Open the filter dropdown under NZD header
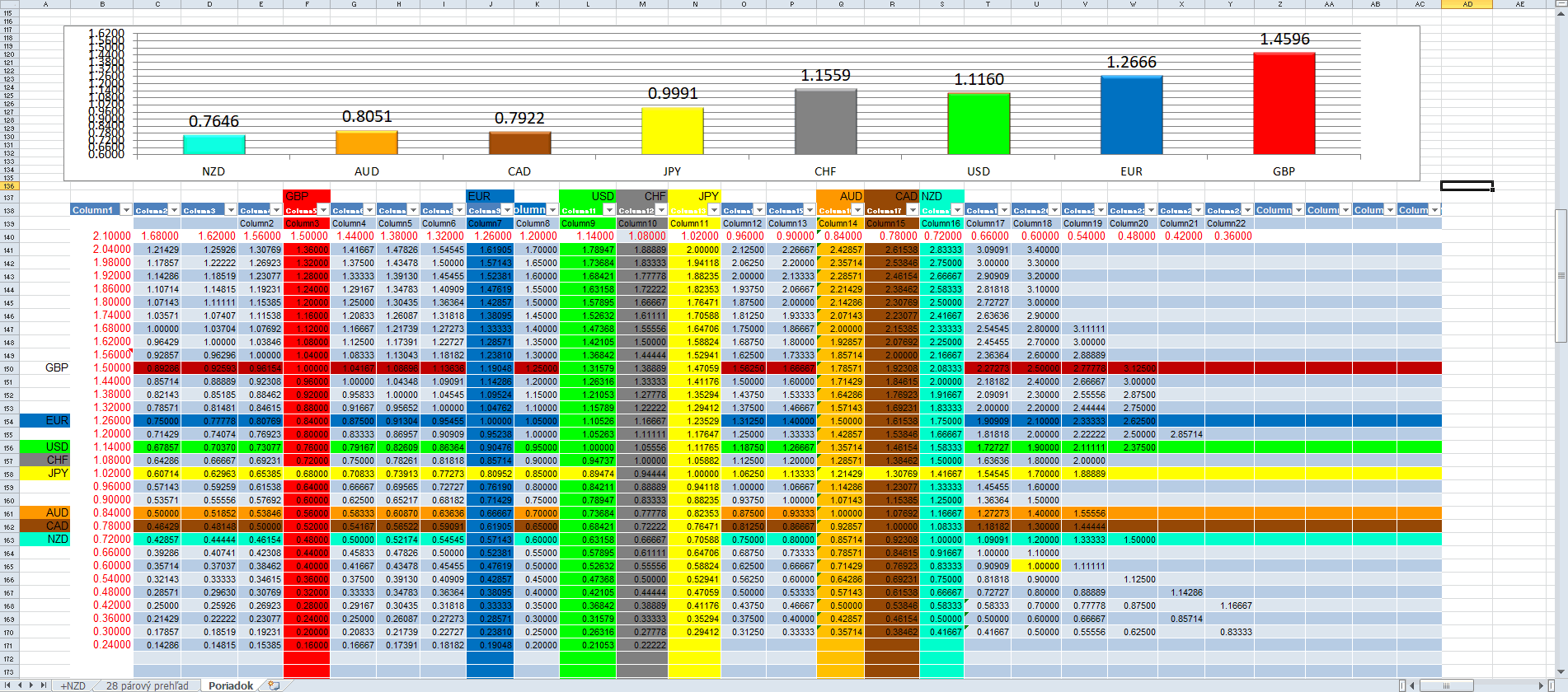This screenshot has width=1568, height=692. [956, 210]
